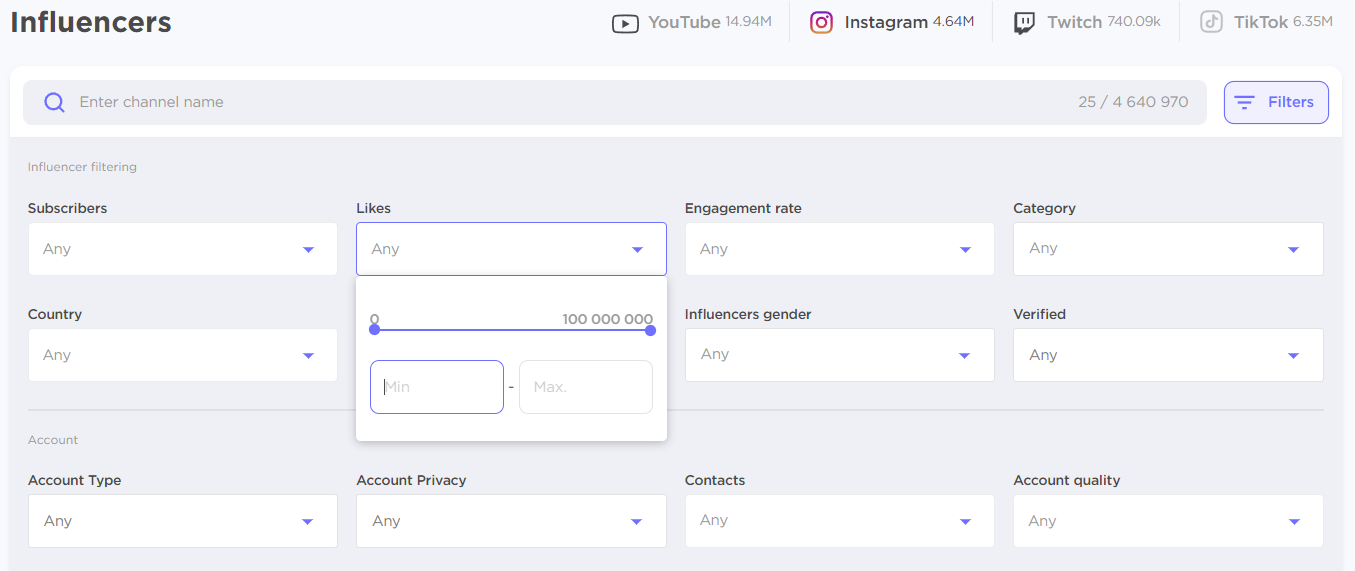Screen dimensions: 1355x571
Task: Expand the Country dropdown
Action: (182, 355)
